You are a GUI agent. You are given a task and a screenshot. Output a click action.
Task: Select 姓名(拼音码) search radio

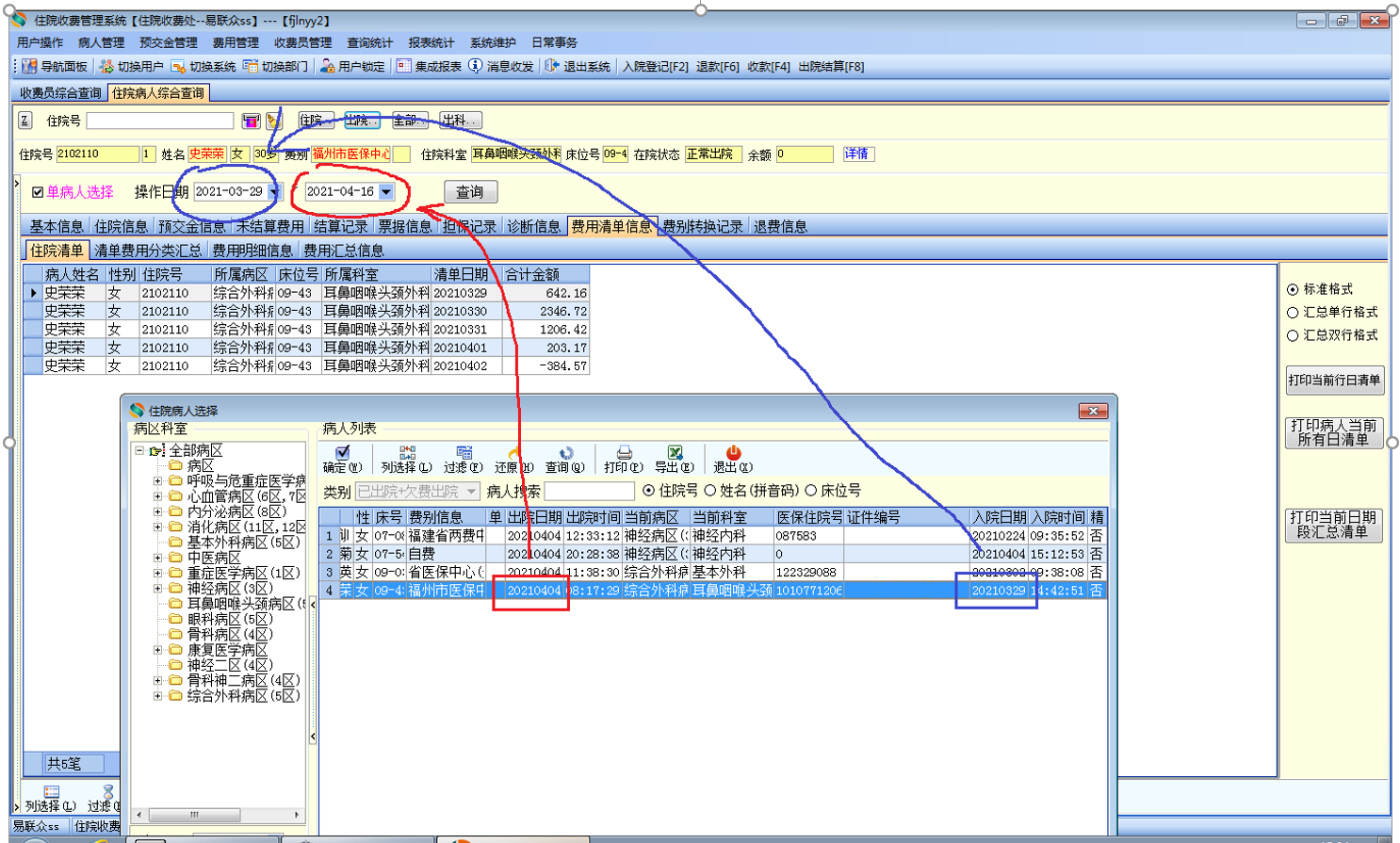tap(710, 491)
